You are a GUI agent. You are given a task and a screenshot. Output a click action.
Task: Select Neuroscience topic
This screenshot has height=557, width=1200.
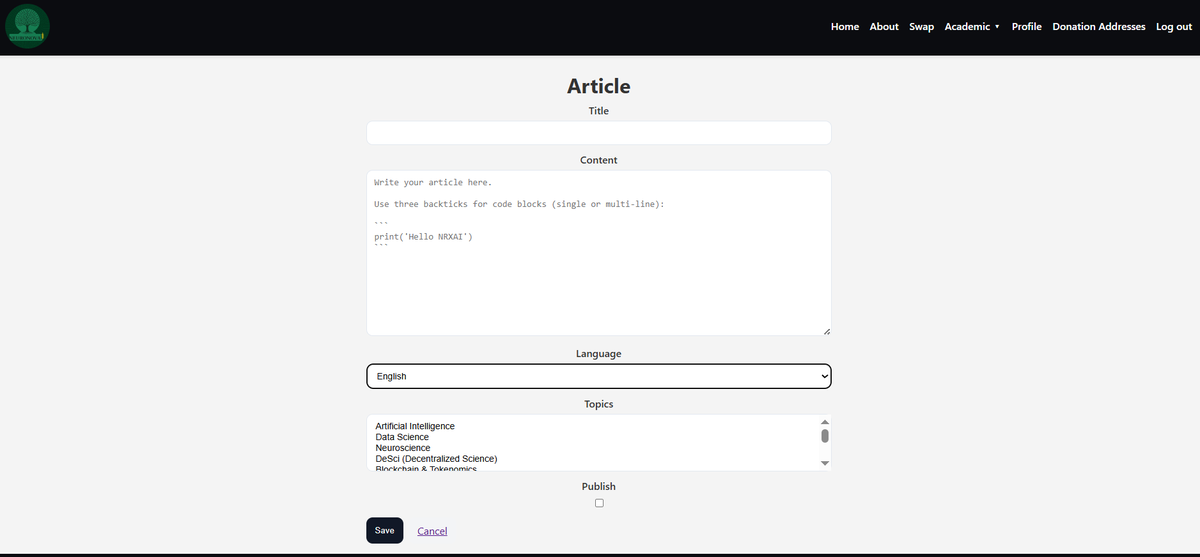click(x=403, y=448)
